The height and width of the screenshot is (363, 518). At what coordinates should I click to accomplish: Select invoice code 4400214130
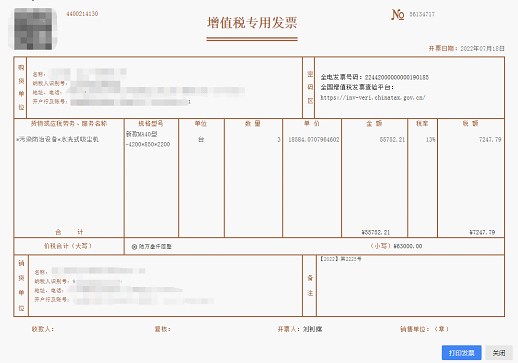coord(82,14)
